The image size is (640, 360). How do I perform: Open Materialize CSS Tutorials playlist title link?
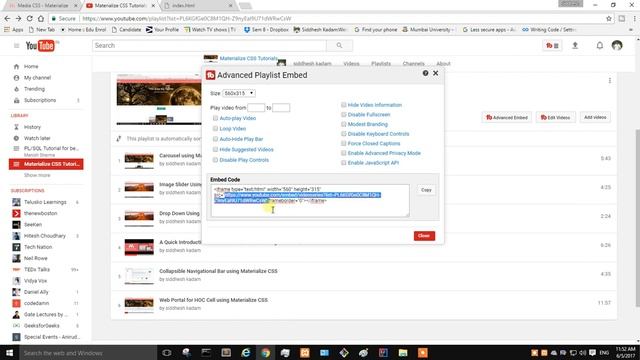coord(249,58)
